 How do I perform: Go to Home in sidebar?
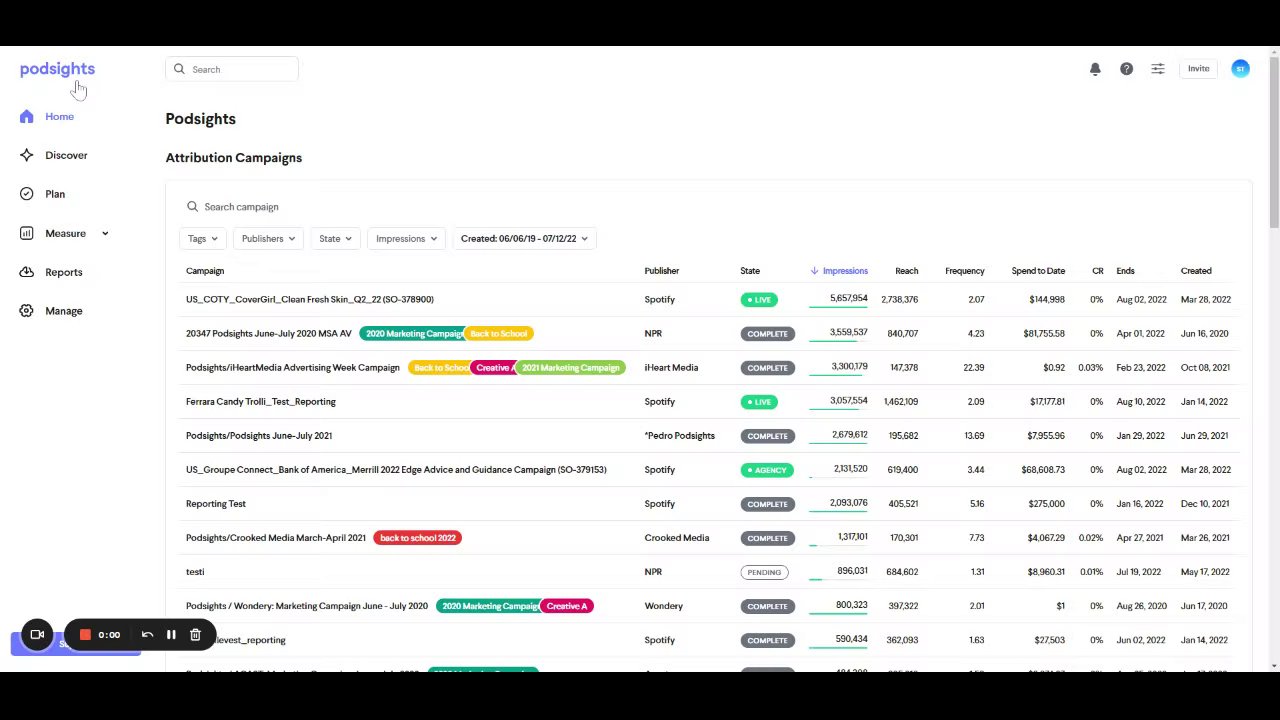coord(59,117)
